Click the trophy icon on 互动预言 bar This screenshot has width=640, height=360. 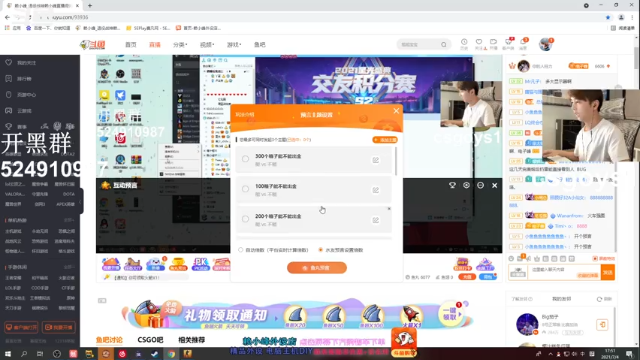pyautogui.click(x=452, y=185)
